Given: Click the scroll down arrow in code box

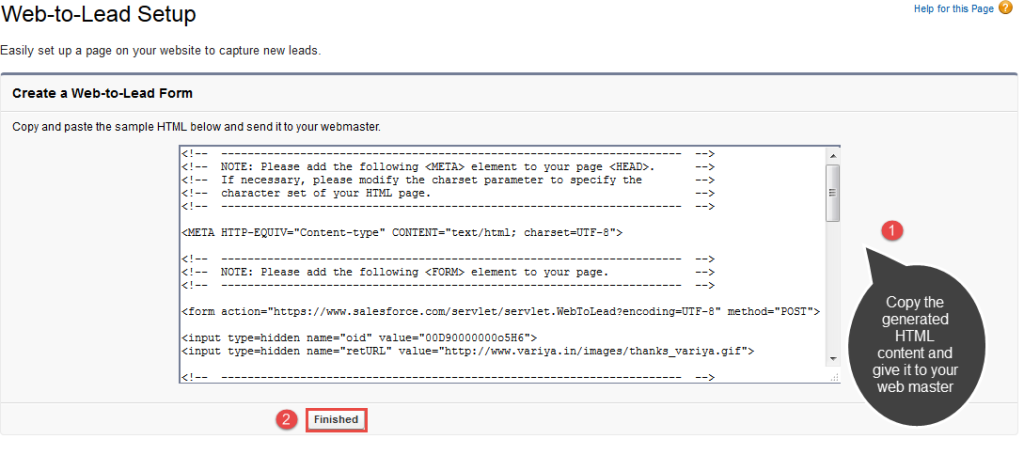Looking at the screenshot, I should [832, 359].
